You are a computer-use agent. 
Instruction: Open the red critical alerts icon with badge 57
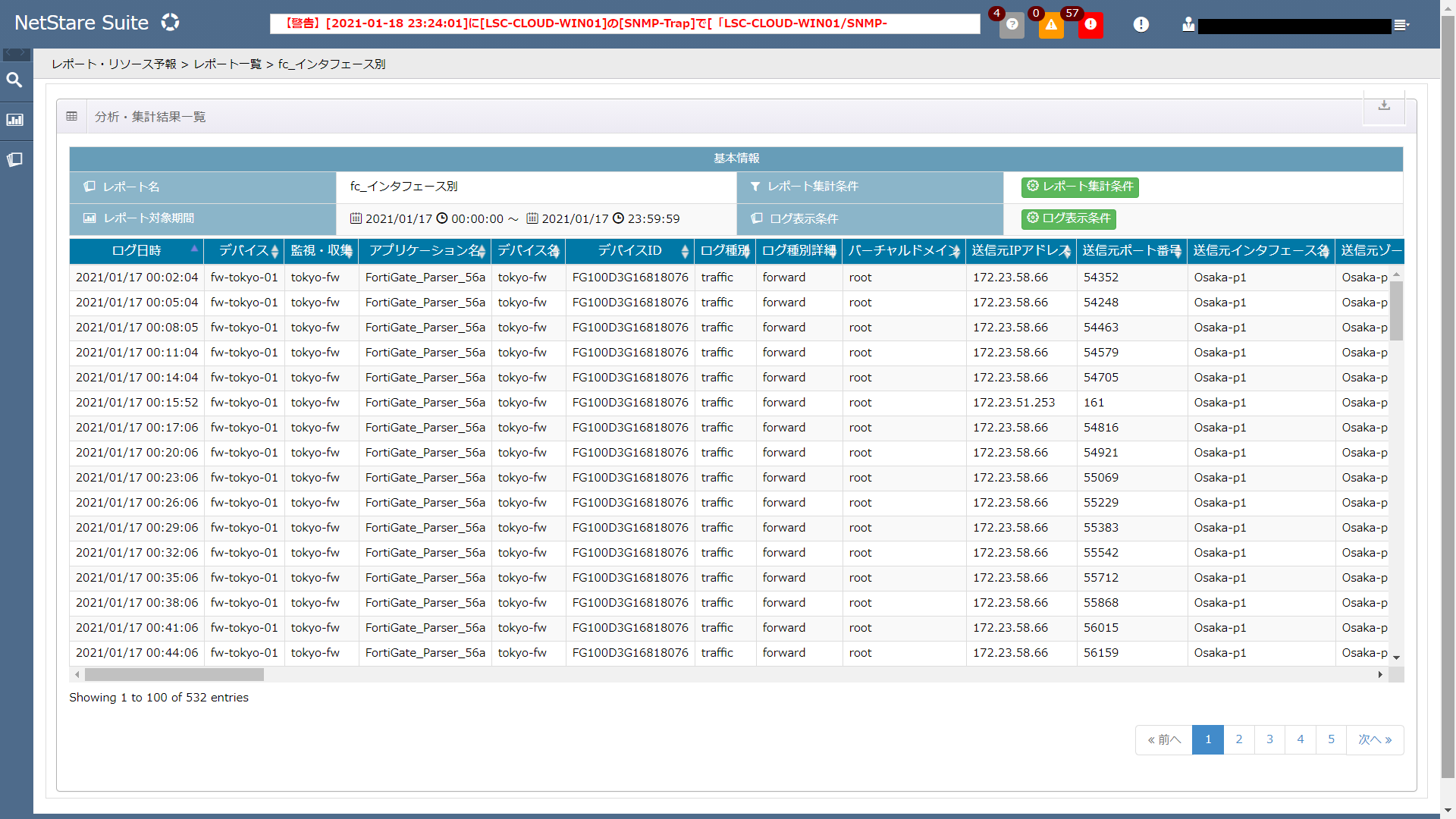click(1090, 25)
